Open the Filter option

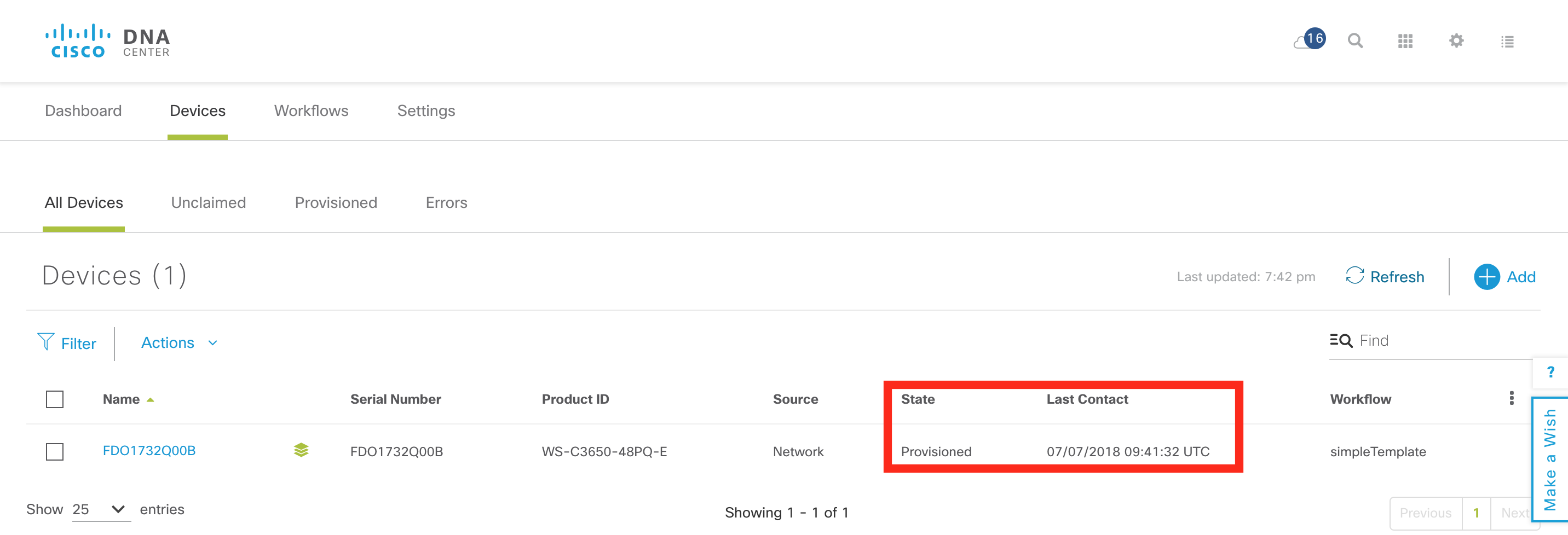[x=67, y=344]
